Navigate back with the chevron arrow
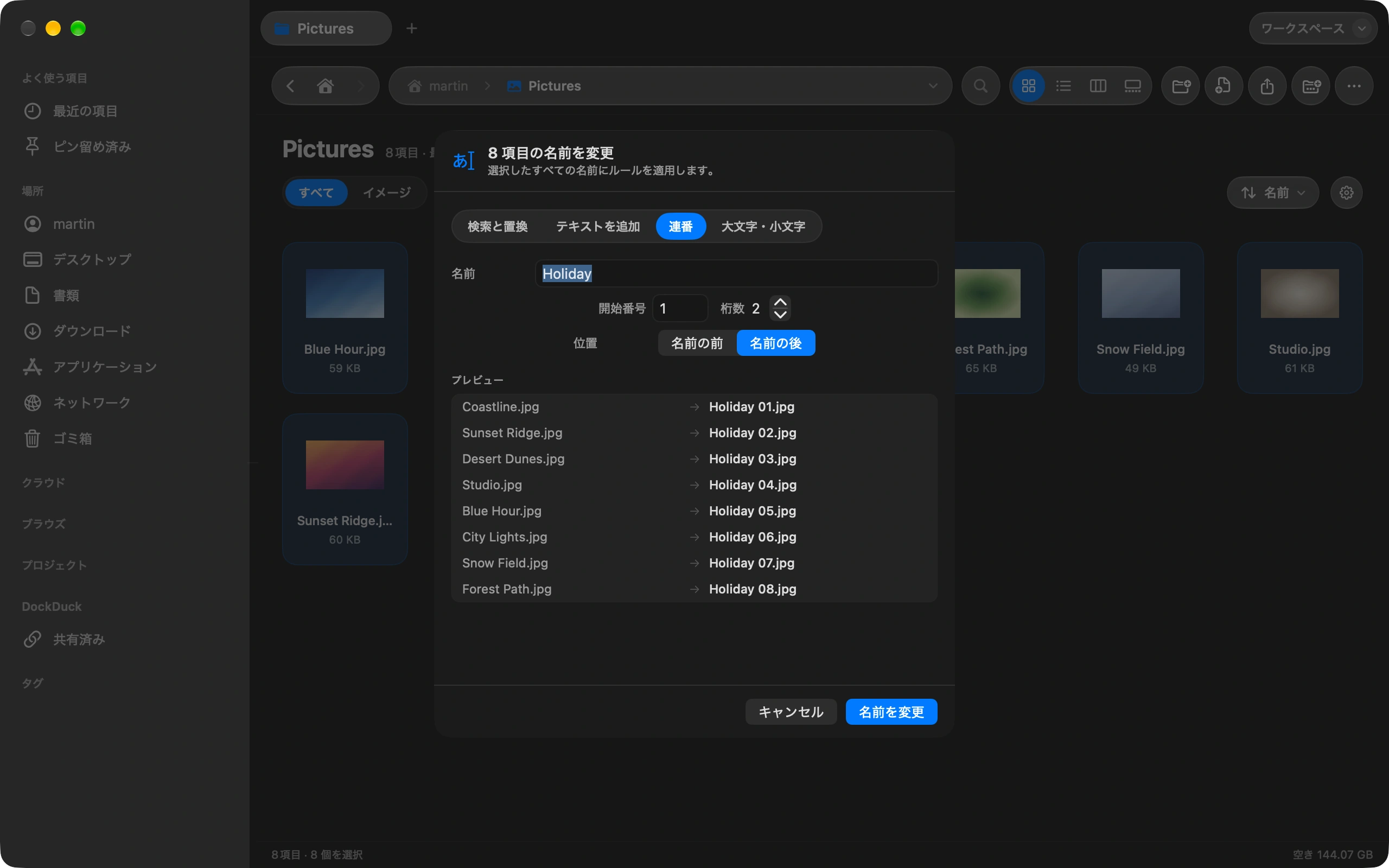This screenshot has height=868, width=1389. pyautogui.click(x=290, y=86)
